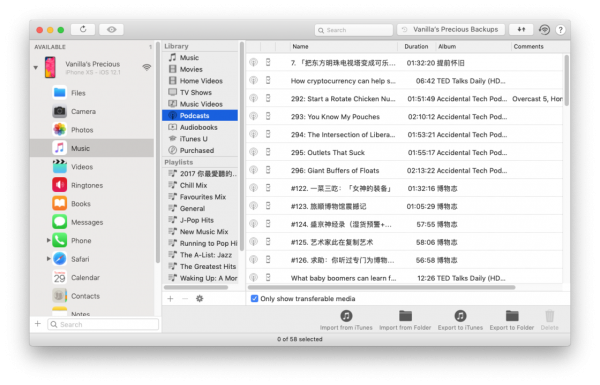600x385 pixels.
Task: Select Music Videos in the Library list
Action: coord(200,104)
